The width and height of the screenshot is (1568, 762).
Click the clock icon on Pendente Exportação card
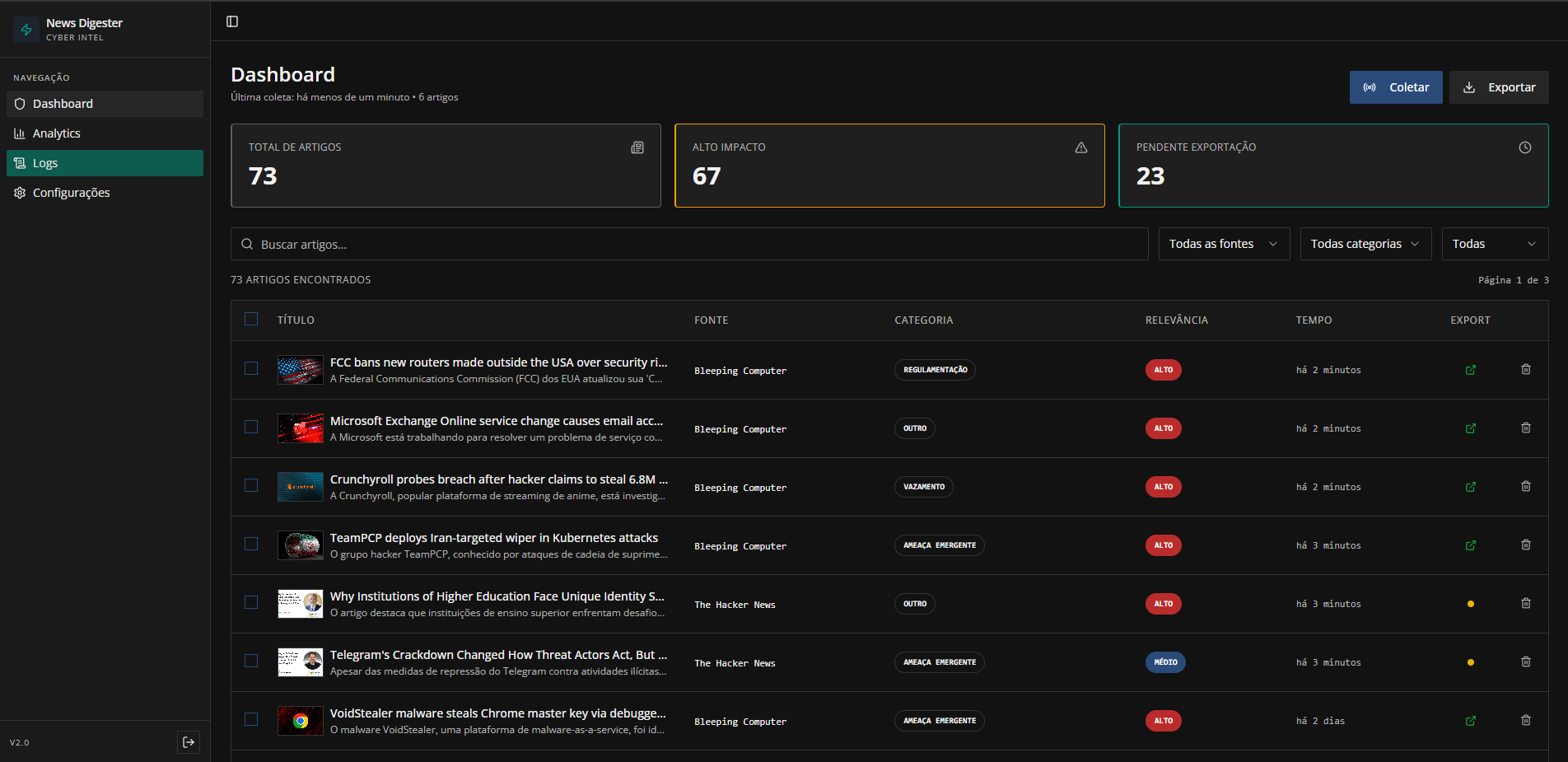(x=1524, y=147)
